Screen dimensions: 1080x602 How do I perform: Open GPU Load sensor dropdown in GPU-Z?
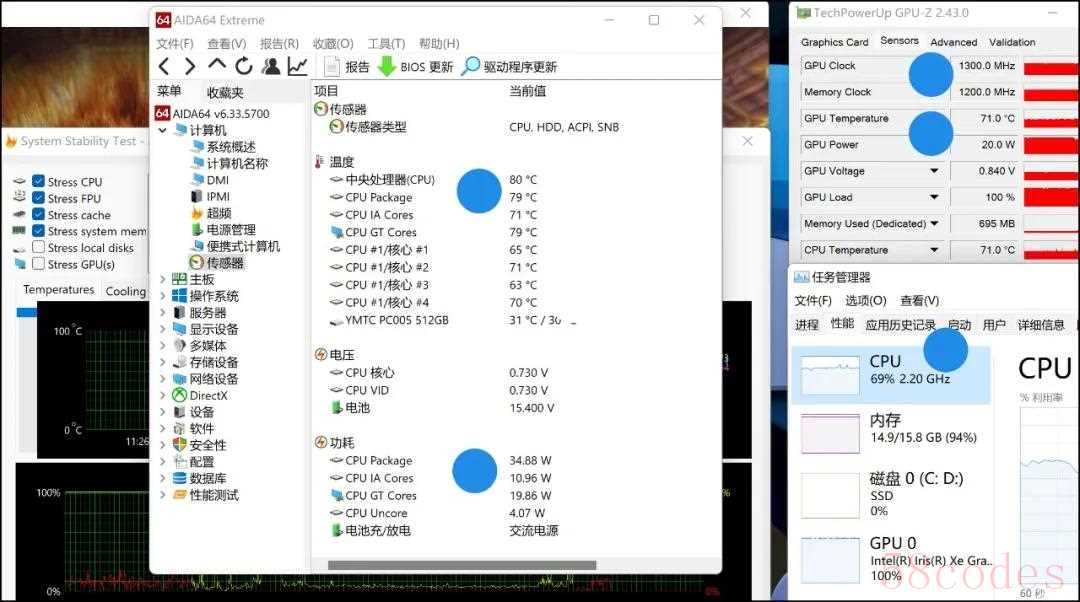coord(934,197)
